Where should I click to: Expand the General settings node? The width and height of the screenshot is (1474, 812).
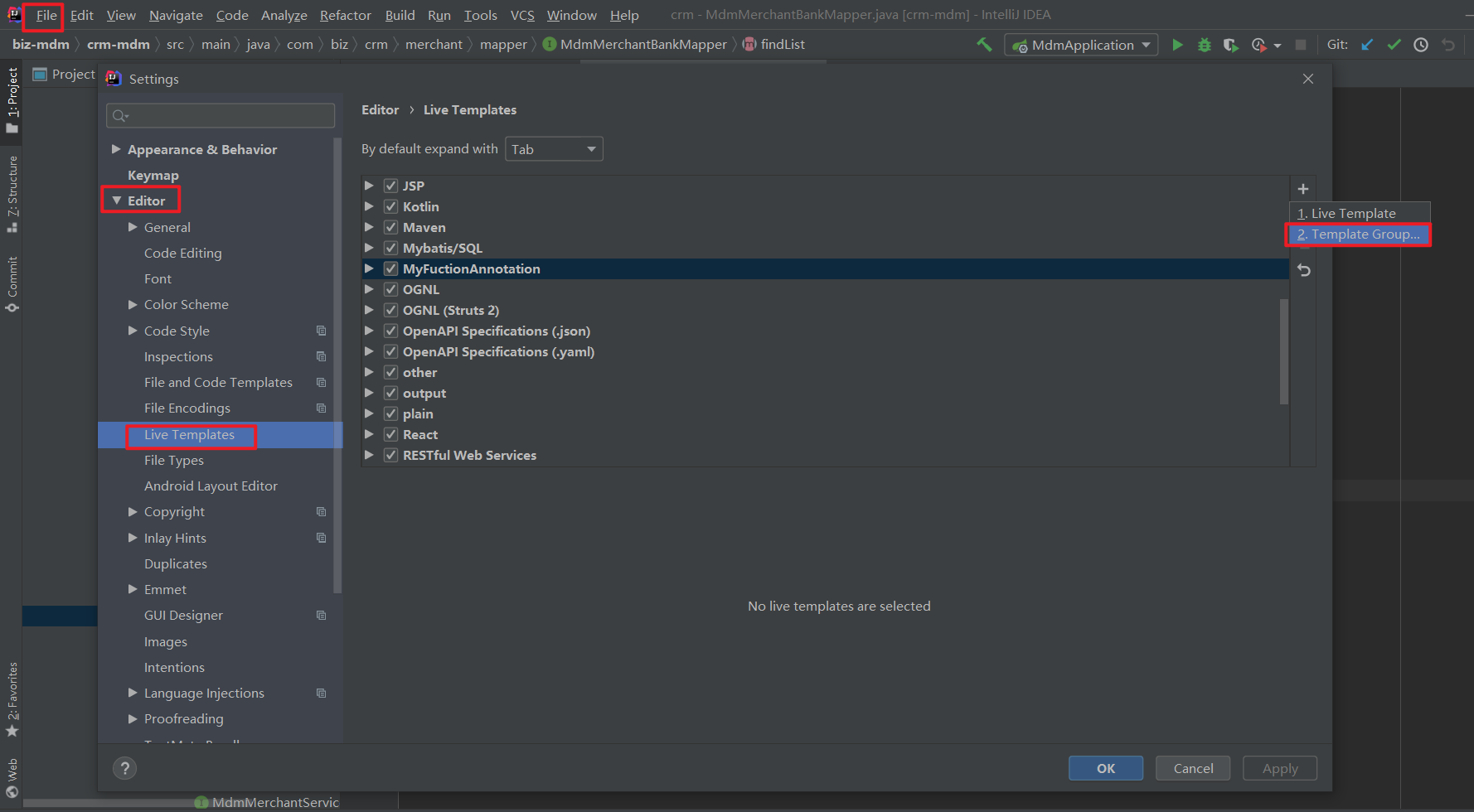pos(133,227)
